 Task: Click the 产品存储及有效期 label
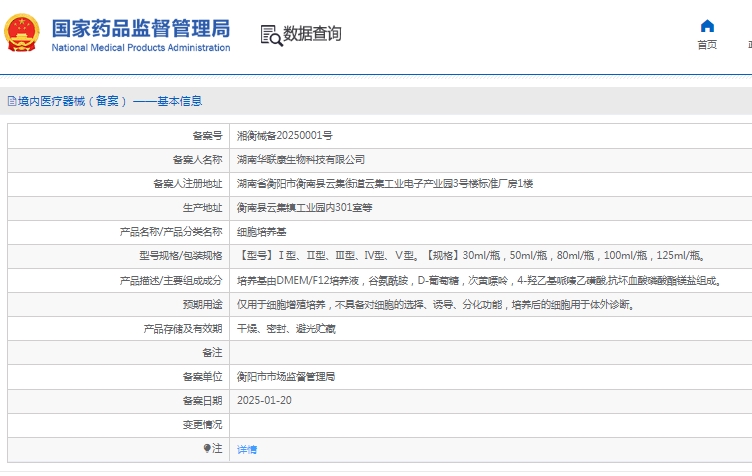[183, 329]
